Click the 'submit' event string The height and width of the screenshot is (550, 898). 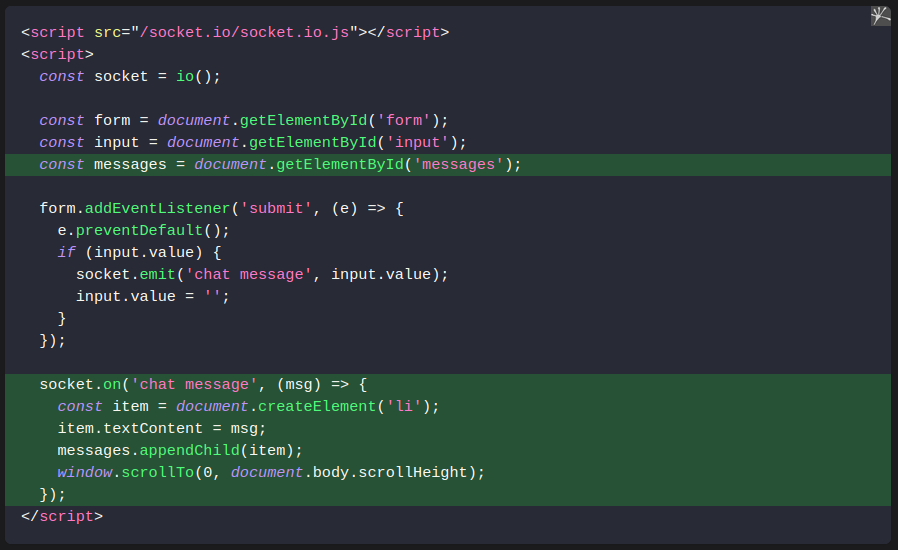click(x=277, y=208)
